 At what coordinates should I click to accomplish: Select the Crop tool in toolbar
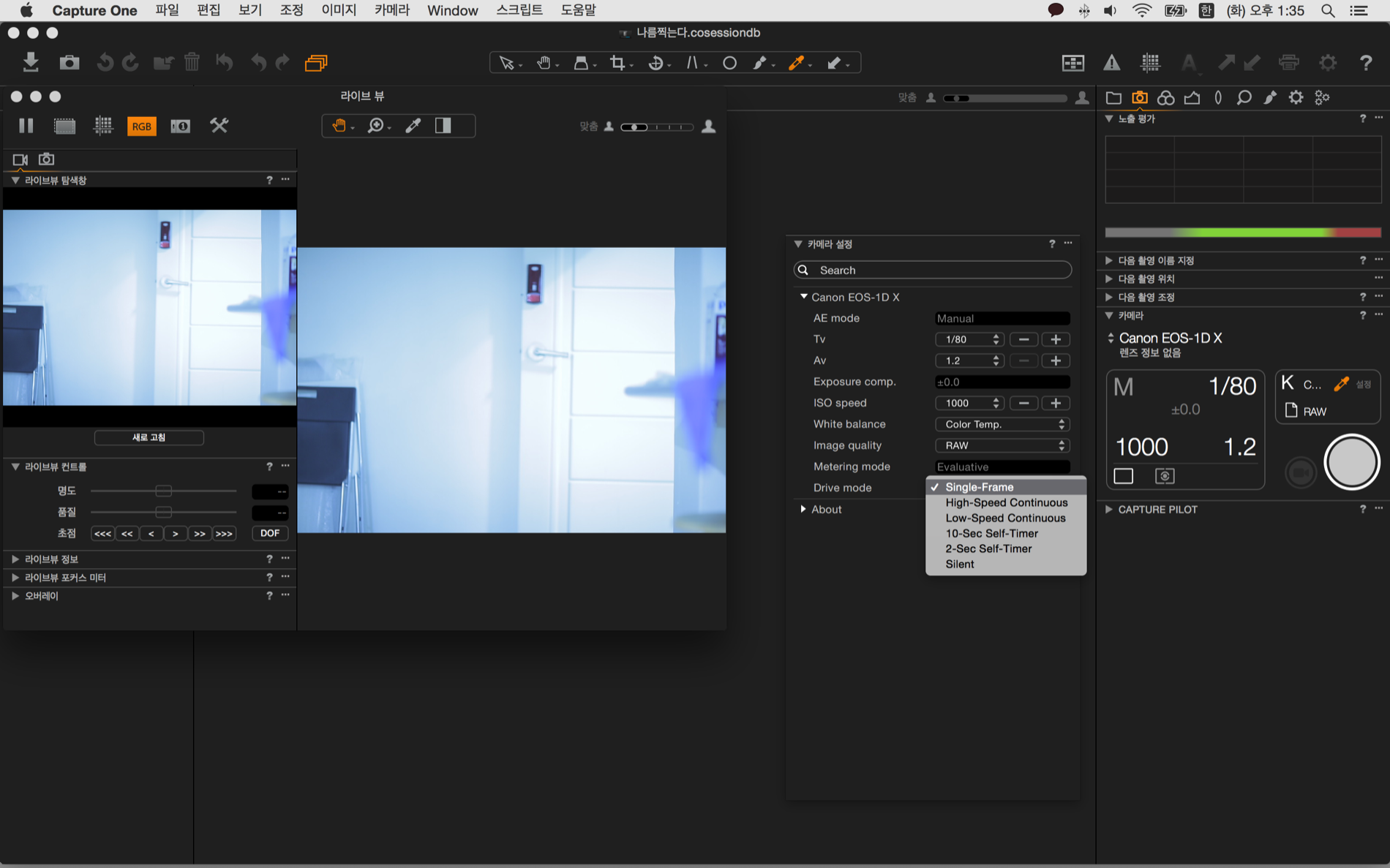pos(618,63)
